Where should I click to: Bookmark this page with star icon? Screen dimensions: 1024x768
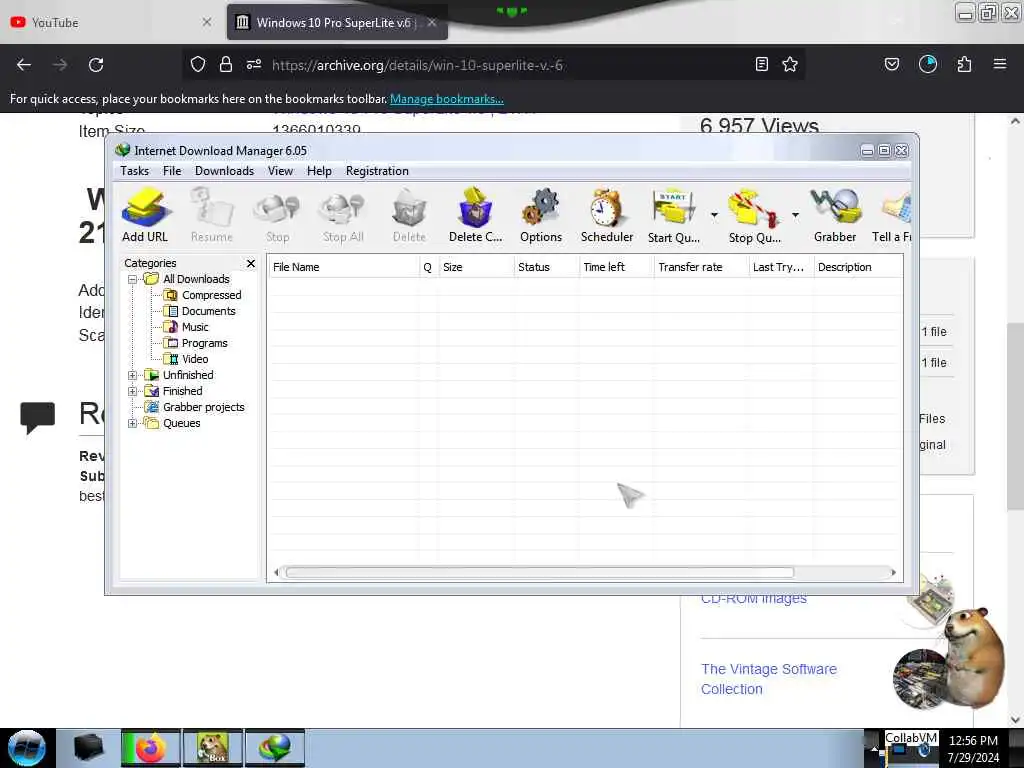[790, 64]
